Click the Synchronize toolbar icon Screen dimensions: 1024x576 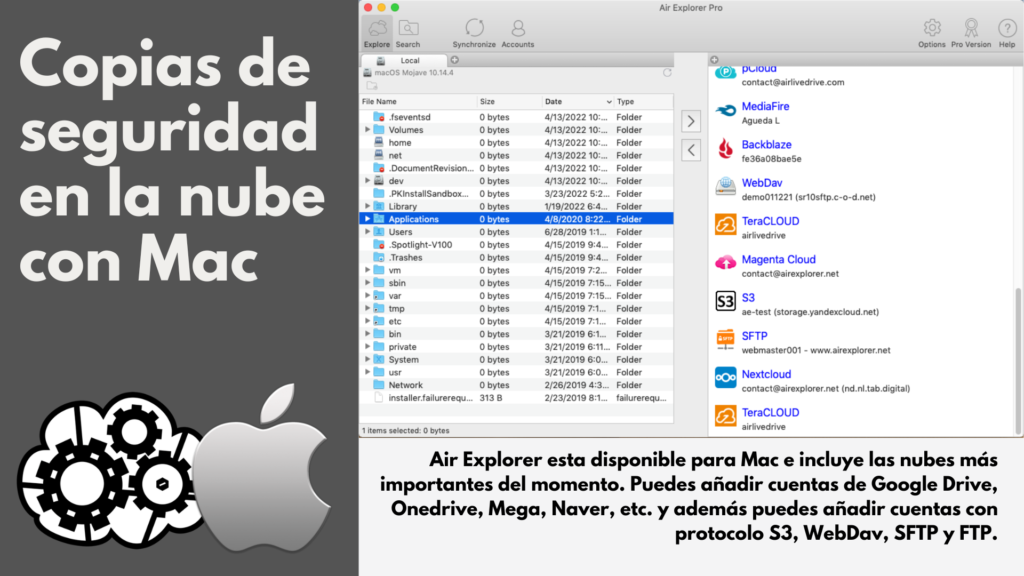coord(474,33)
